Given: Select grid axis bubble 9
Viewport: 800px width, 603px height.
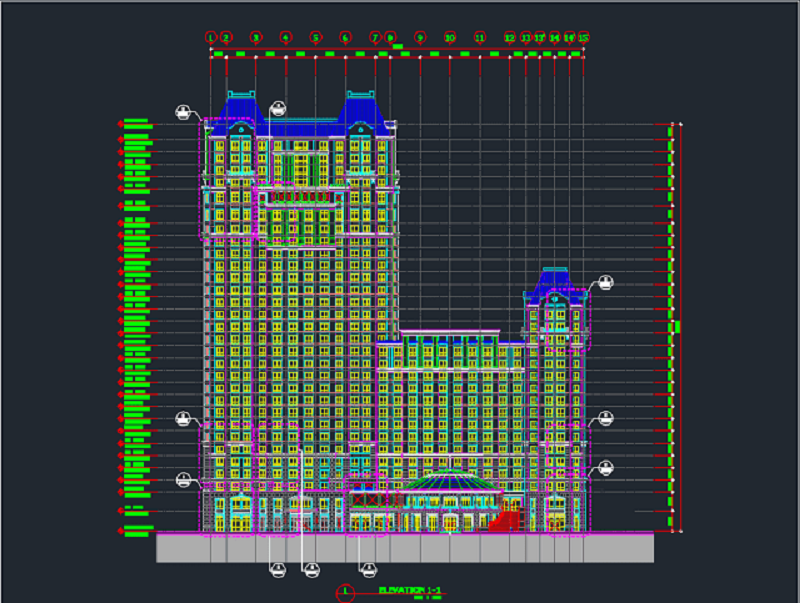Looking at the screenshot, I should [x=420, y=37].
